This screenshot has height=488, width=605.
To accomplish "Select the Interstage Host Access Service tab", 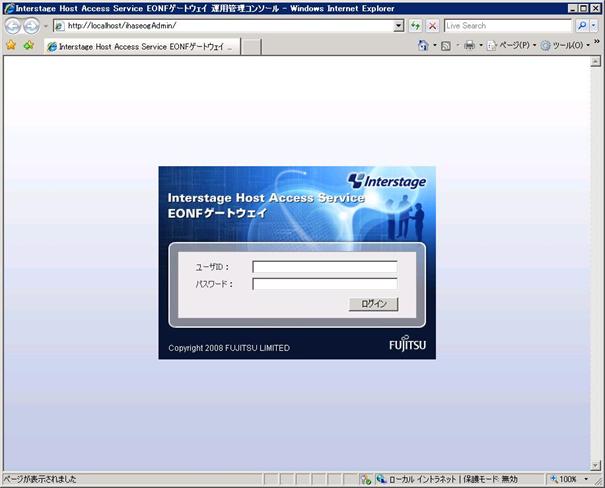I will click(142, 47).
